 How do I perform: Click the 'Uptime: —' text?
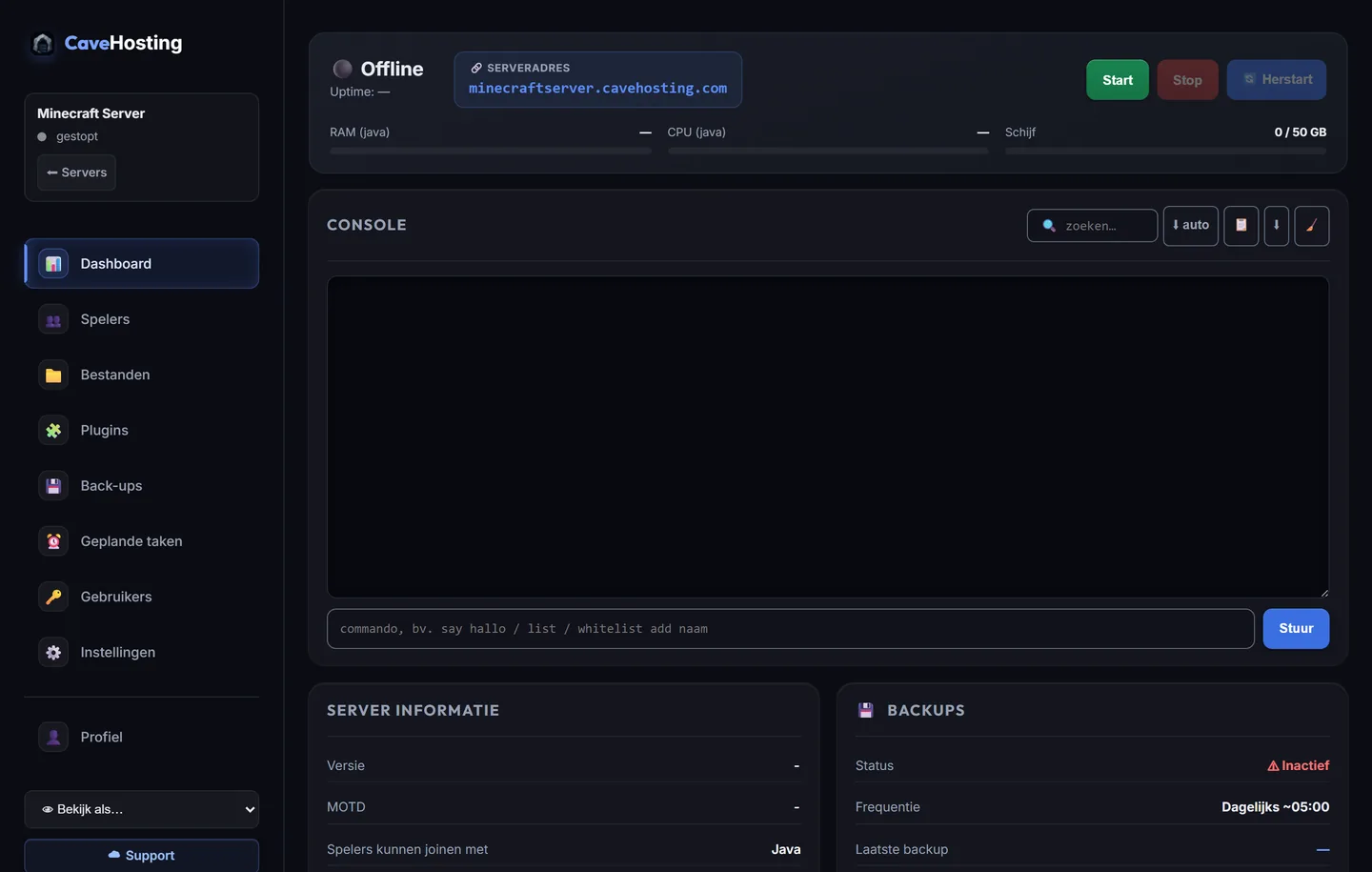pyautogui.click(x=360, y=91)
